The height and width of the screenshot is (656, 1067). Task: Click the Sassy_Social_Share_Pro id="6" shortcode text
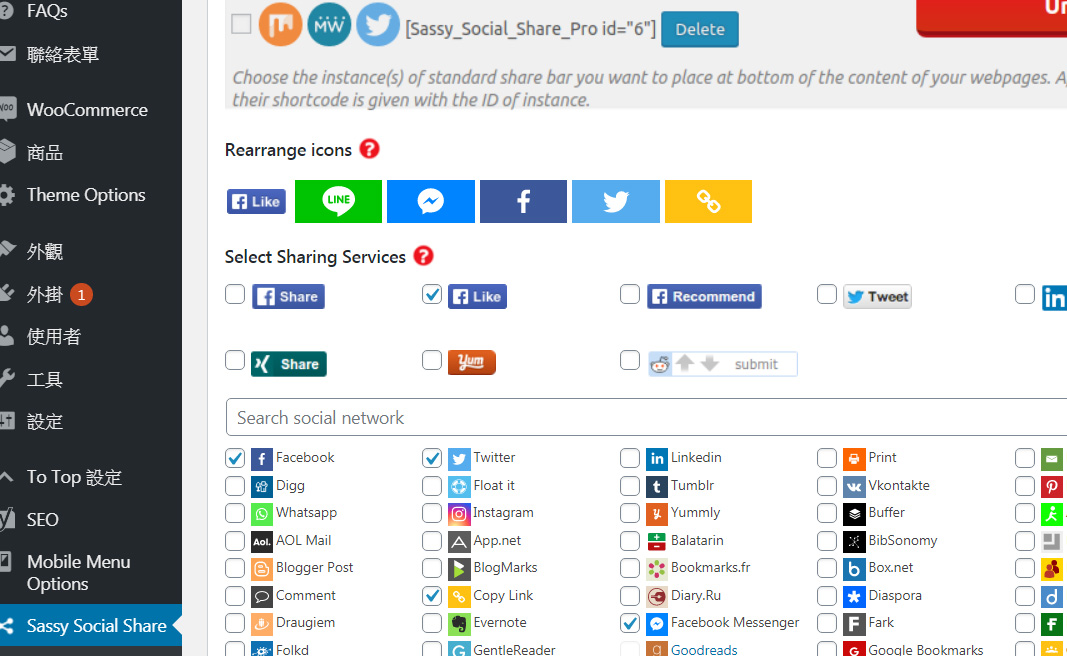tap(531, 29)
